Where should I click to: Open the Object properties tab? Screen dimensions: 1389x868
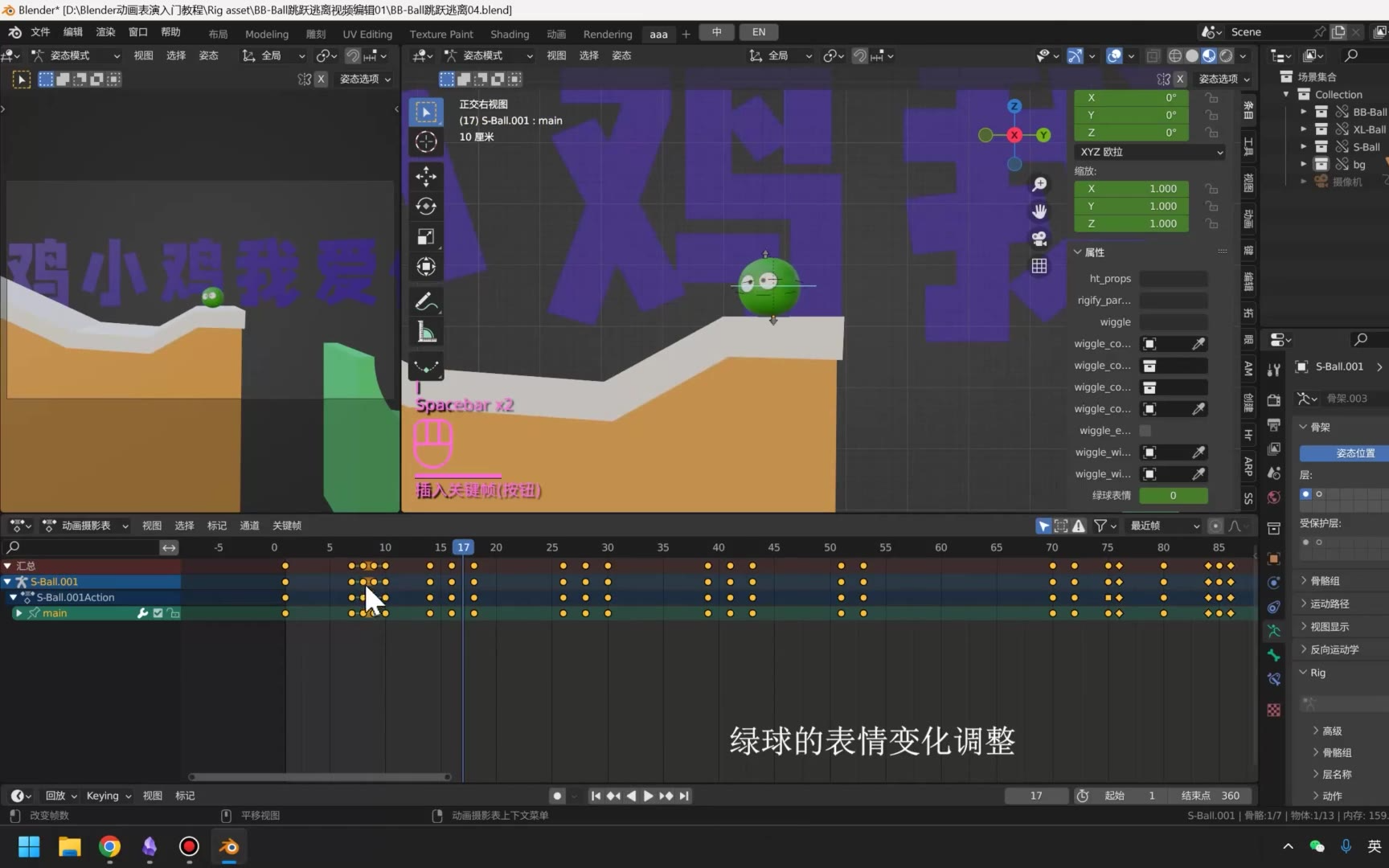[1274, 559]
